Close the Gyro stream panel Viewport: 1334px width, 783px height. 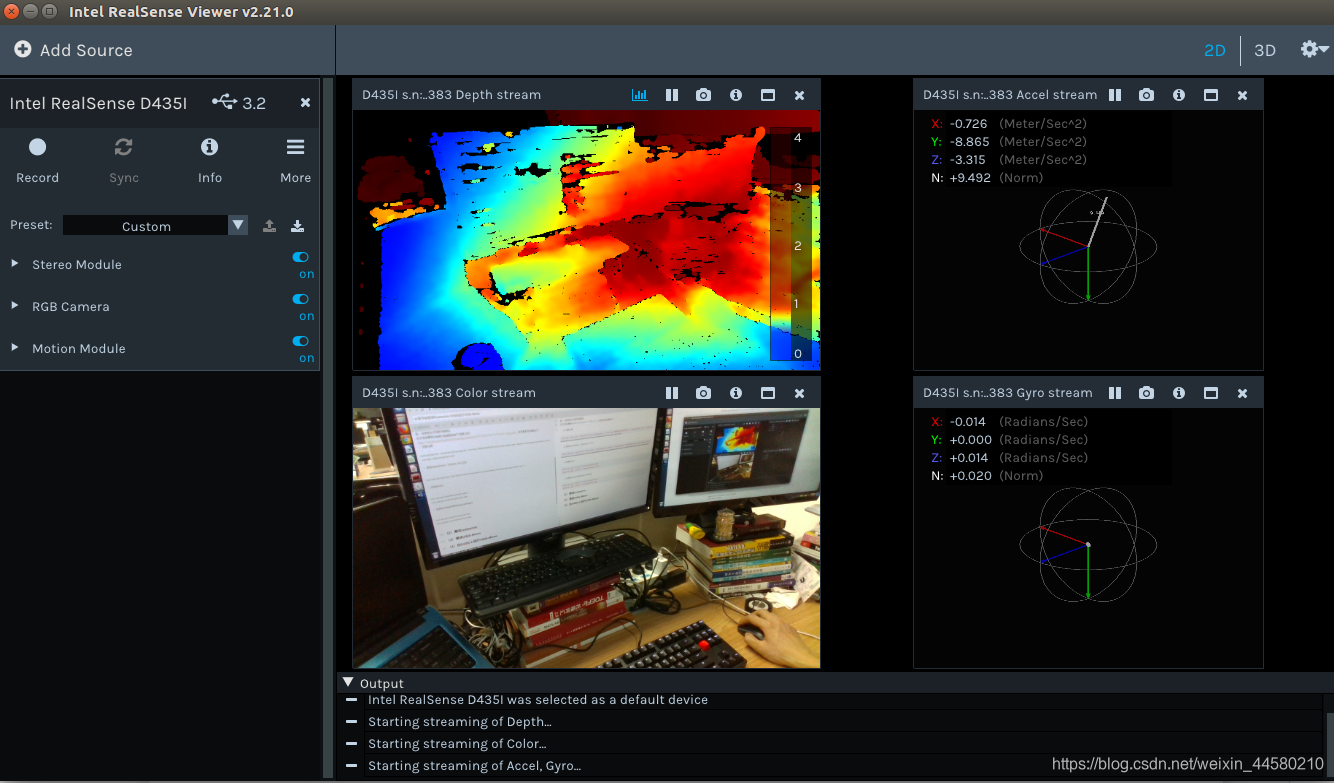1242,393
